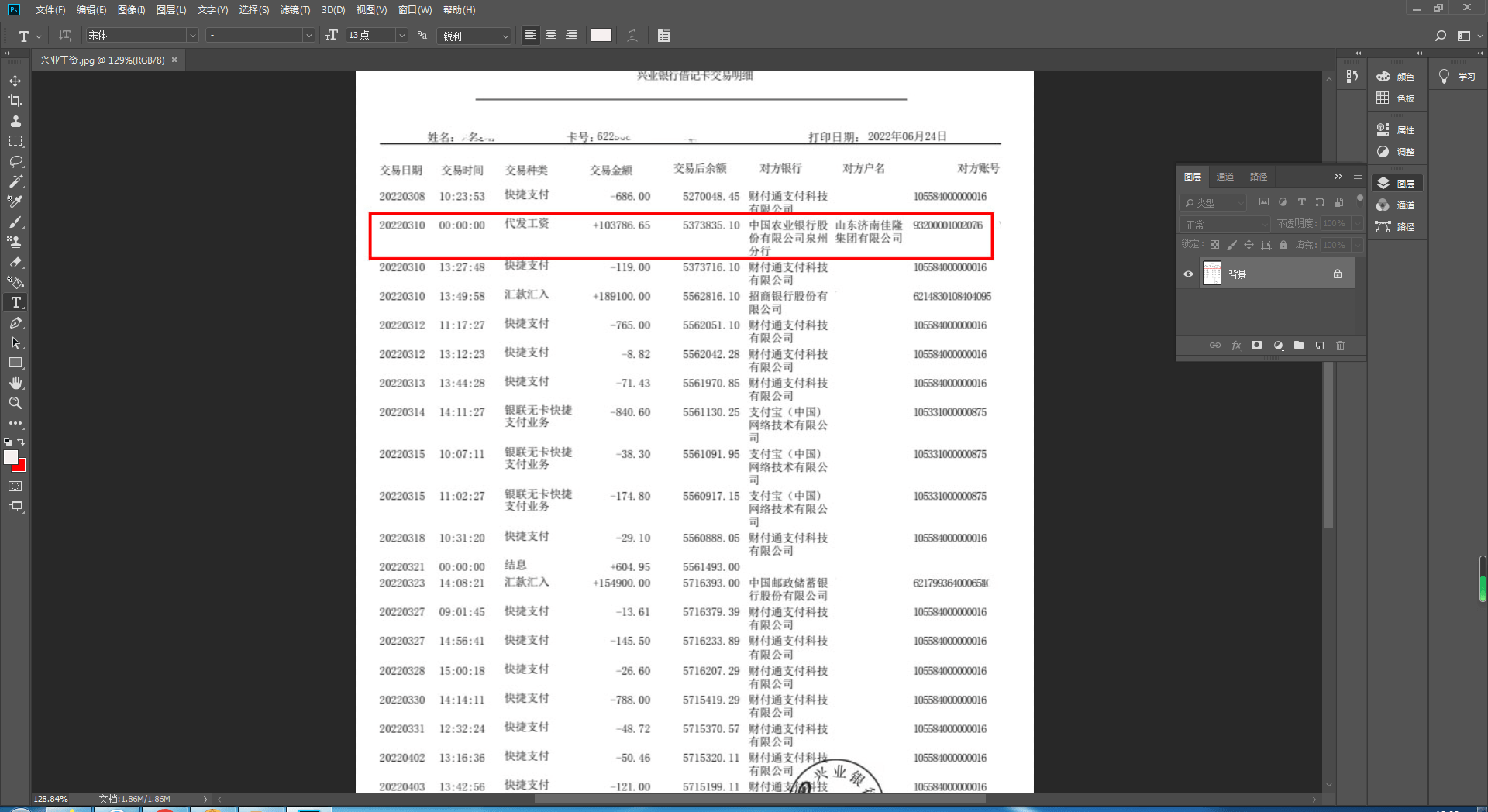
Task: Set left text alignment
Action: (531, 36)
